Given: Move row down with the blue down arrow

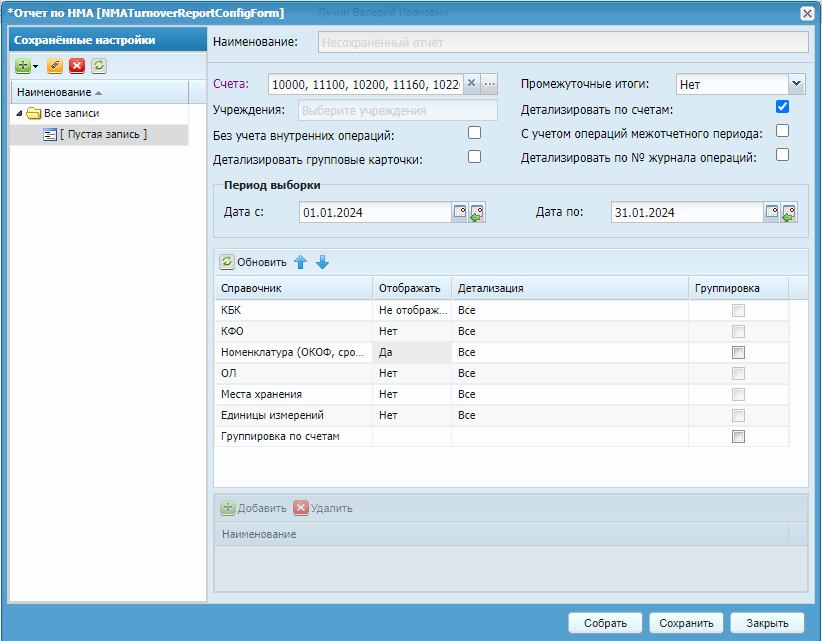Looking at the screenshot, I should coord(322,262).
